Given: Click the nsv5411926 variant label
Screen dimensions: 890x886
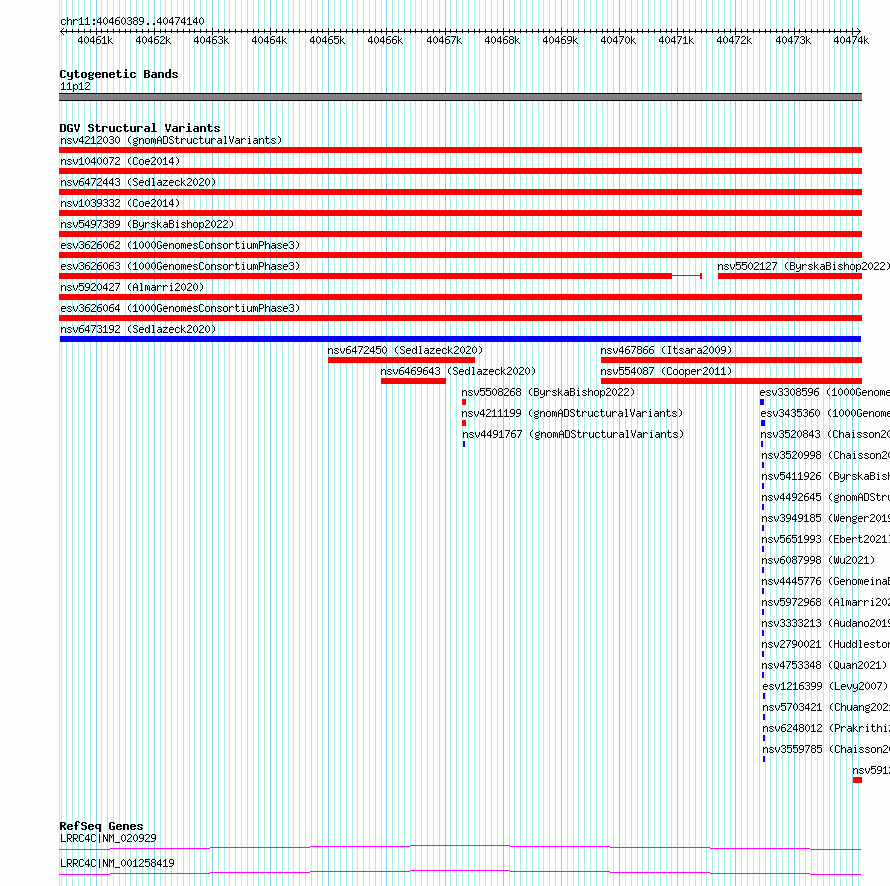Looking at the screenshot, I should 826,476.
